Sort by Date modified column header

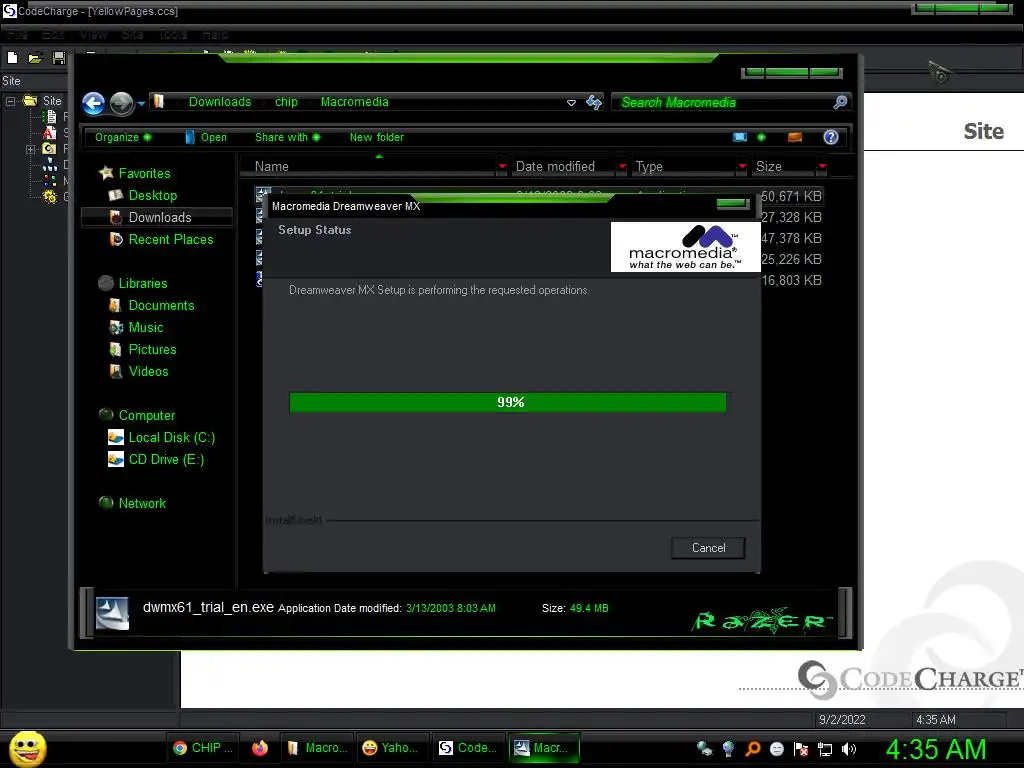point(562,167)
